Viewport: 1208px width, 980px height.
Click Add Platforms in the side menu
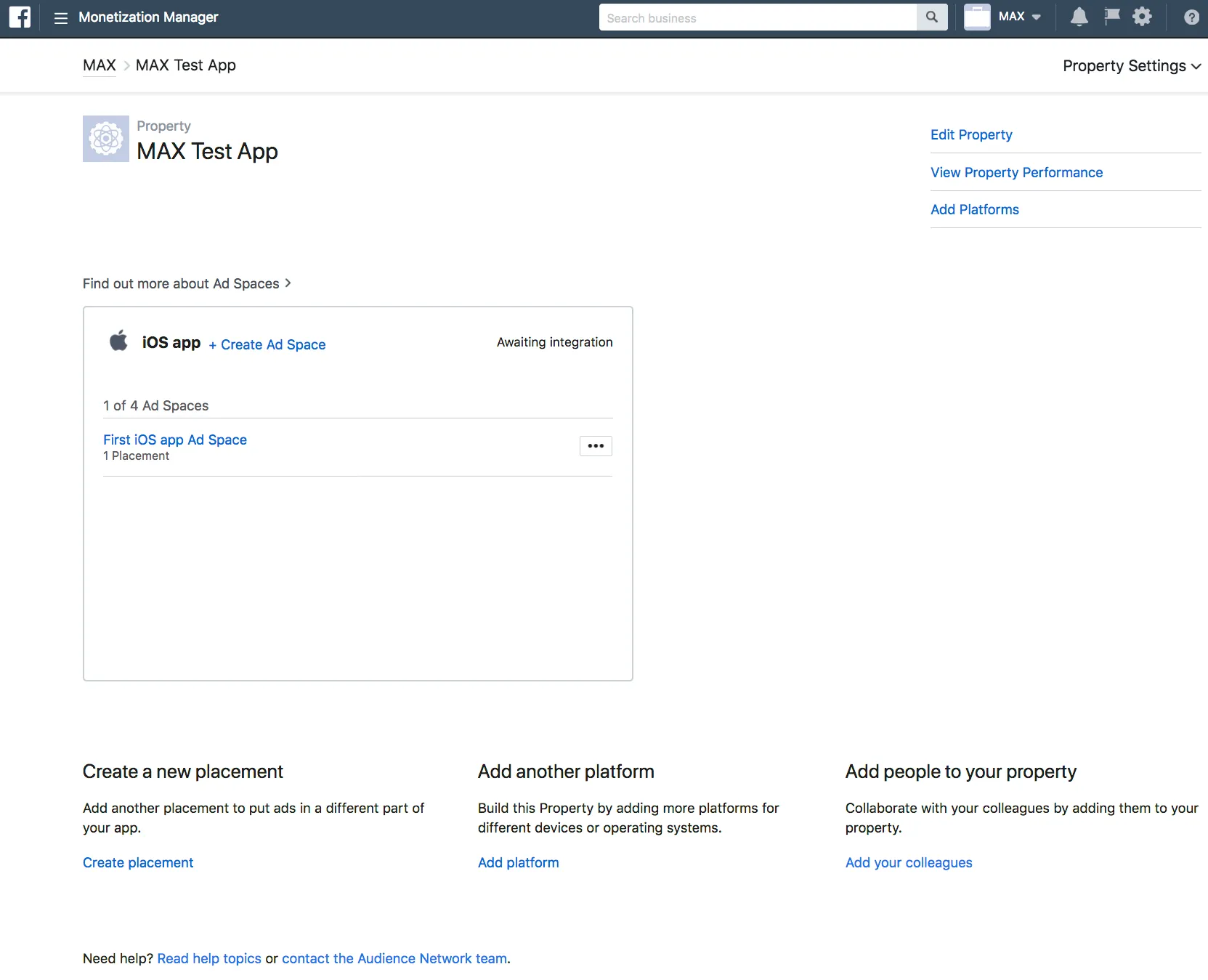(974, 210)
